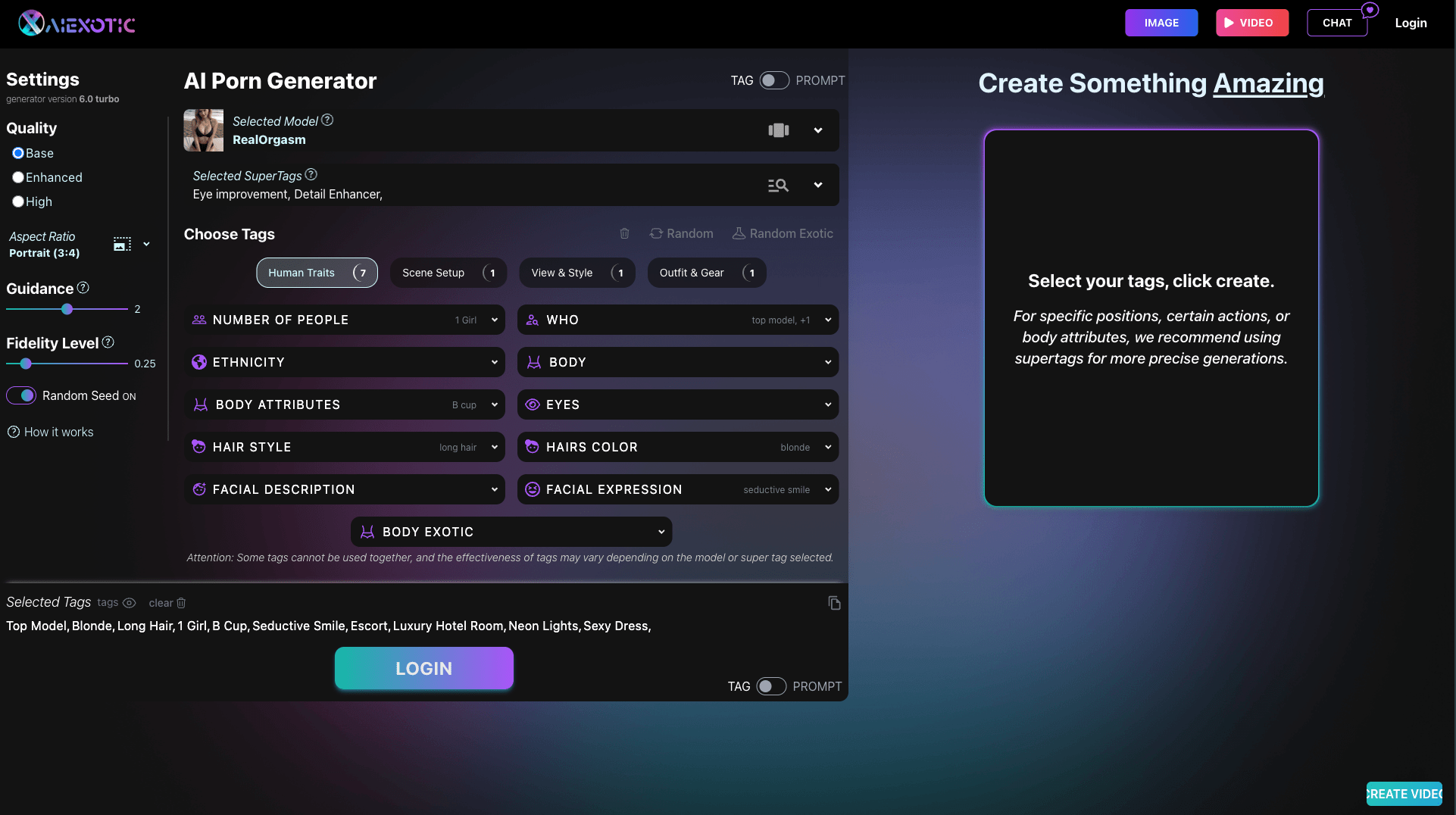The width and height of the screenshot is (1456, 815).
Task: Open the Hair Style dropdown
Action: click(x=345, y=447)
